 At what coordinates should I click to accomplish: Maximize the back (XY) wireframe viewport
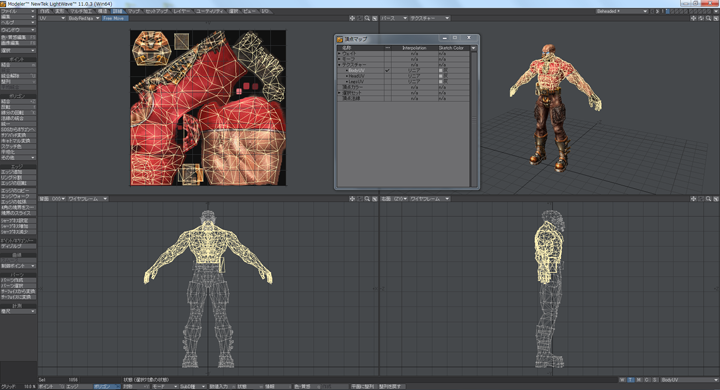(375, 199)
